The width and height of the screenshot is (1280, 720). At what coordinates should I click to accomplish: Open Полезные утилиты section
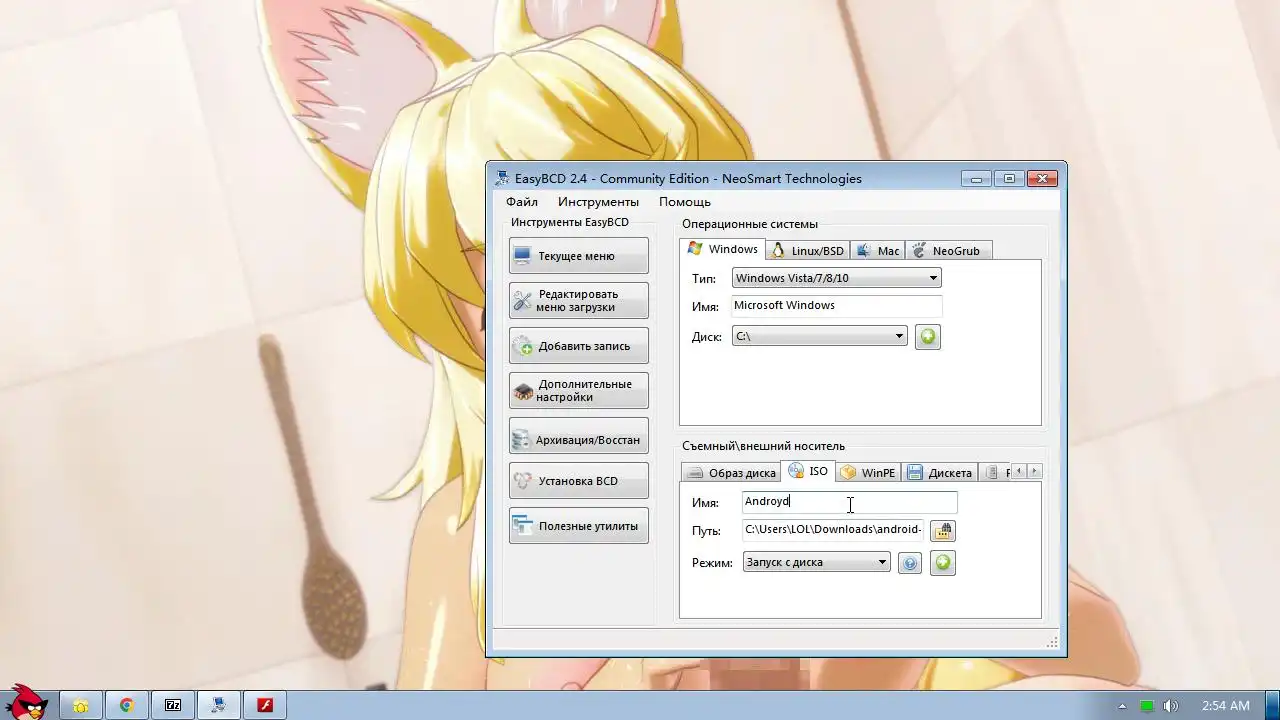click(x=578, y=526)
